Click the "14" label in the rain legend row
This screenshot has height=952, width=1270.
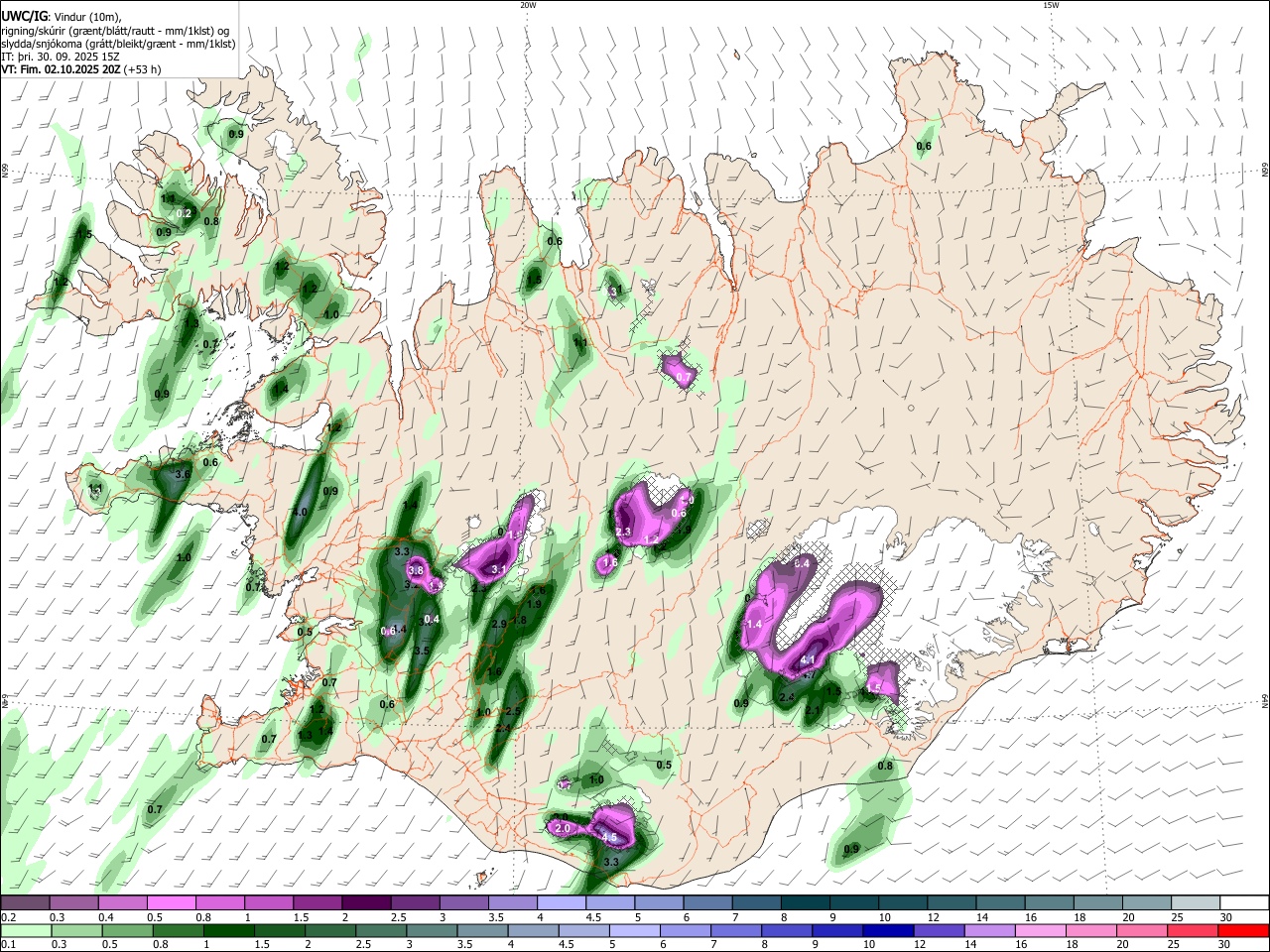point(972,944)
